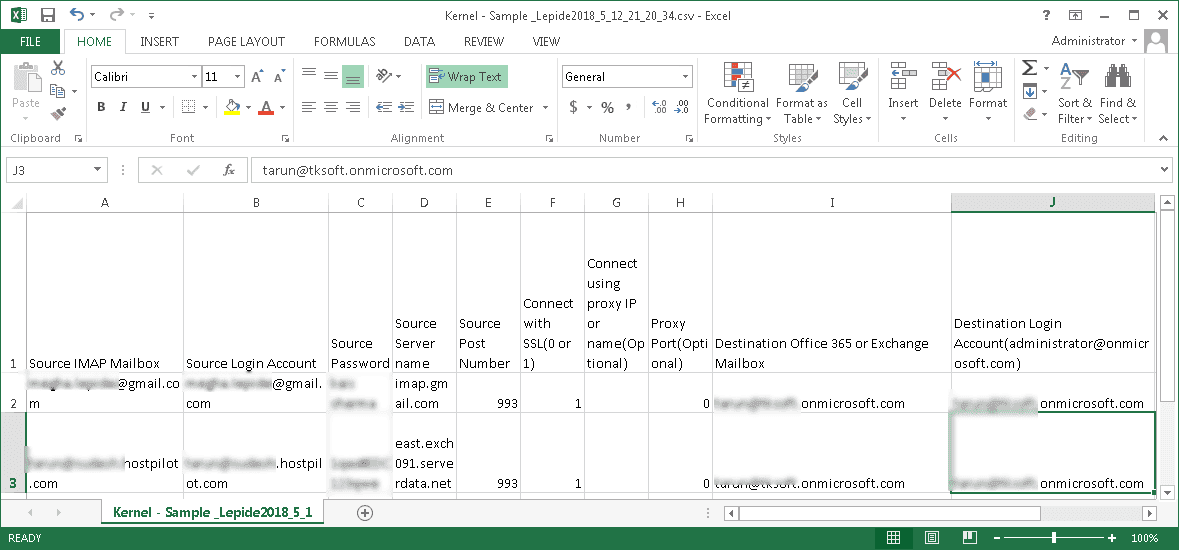Click Merge & Center button
This screenshot has height=550, width=1179.
click(481, 108)
